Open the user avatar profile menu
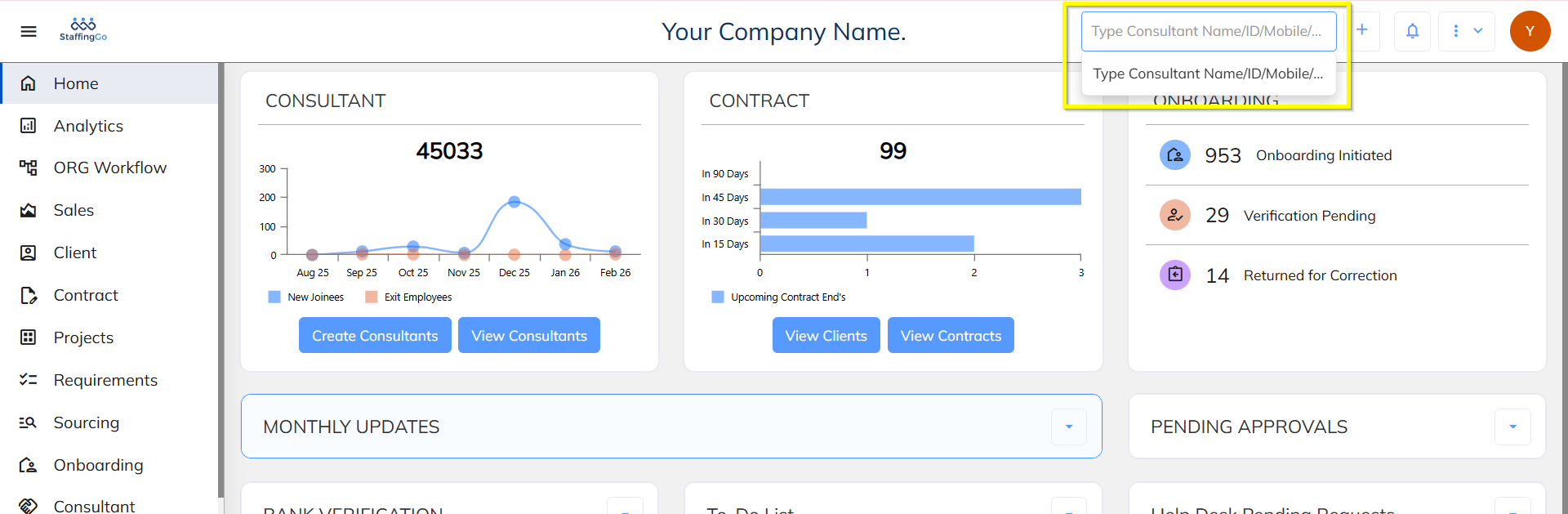Image resolution: width=1568 pixels, height=514 pixels. coord(1530,31)
